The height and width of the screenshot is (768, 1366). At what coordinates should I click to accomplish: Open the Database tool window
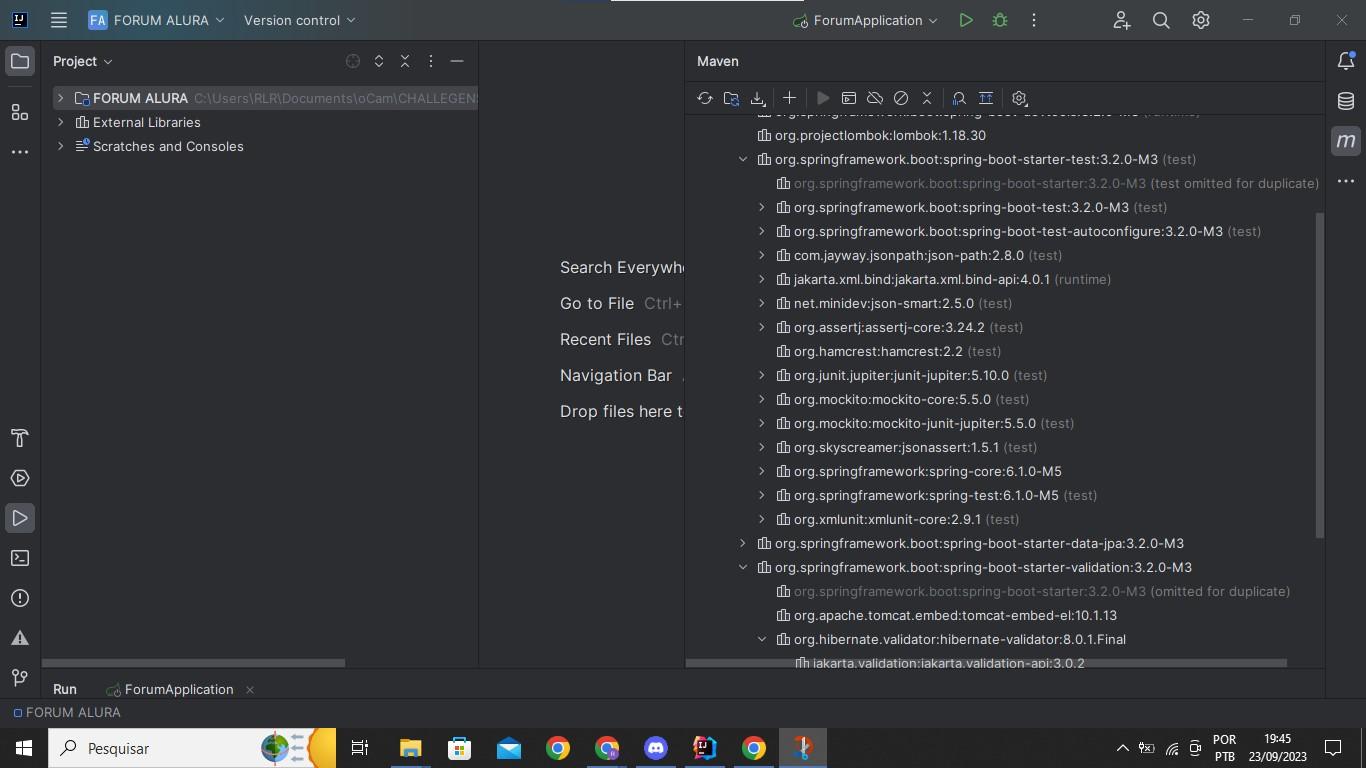point(1346,101)
